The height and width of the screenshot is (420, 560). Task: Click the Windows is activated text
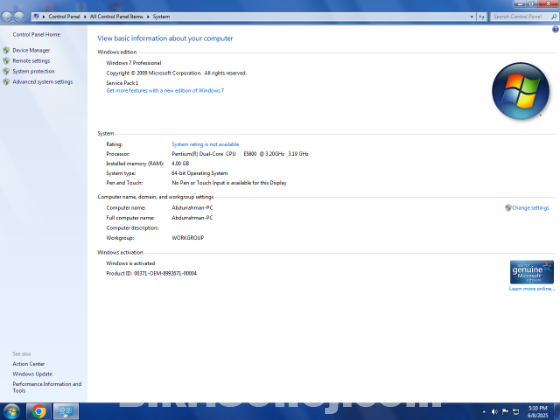pyautogui.click(x=131, y=263)
